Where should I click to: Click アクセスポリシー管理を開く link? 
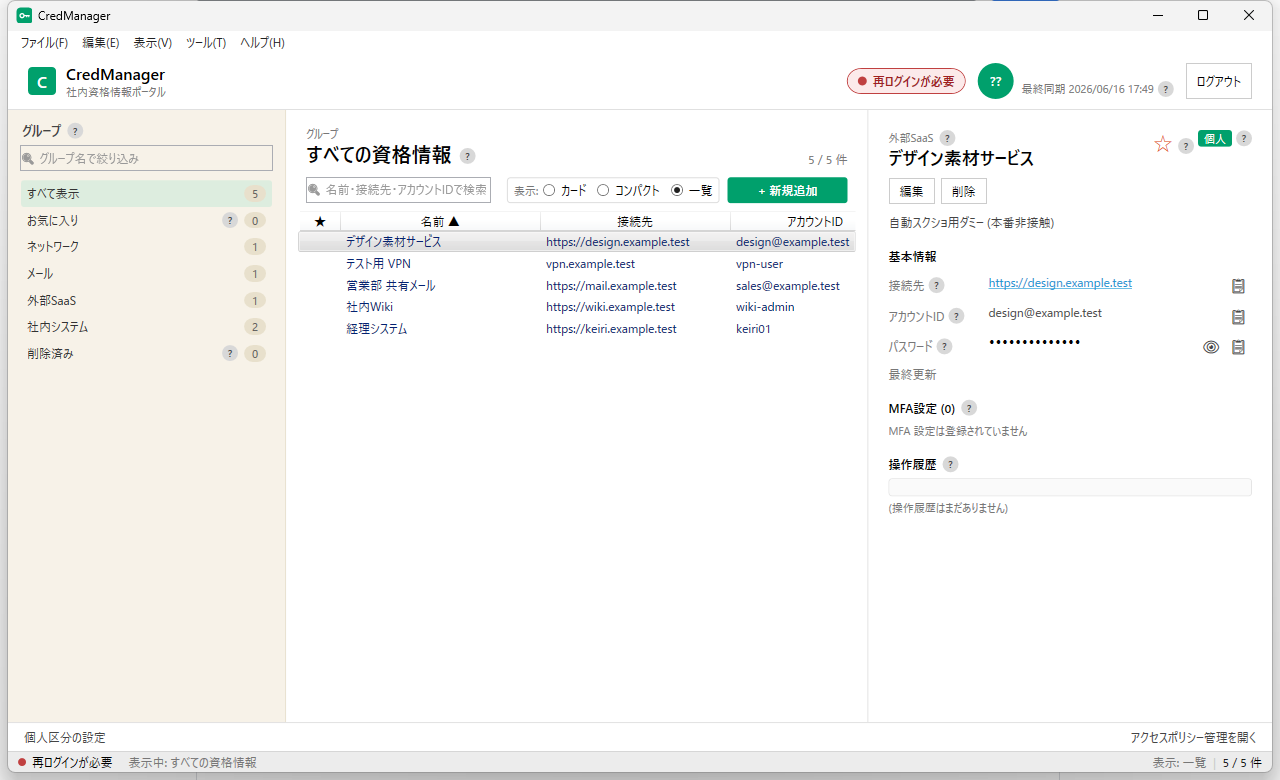tap(1193, 737)
